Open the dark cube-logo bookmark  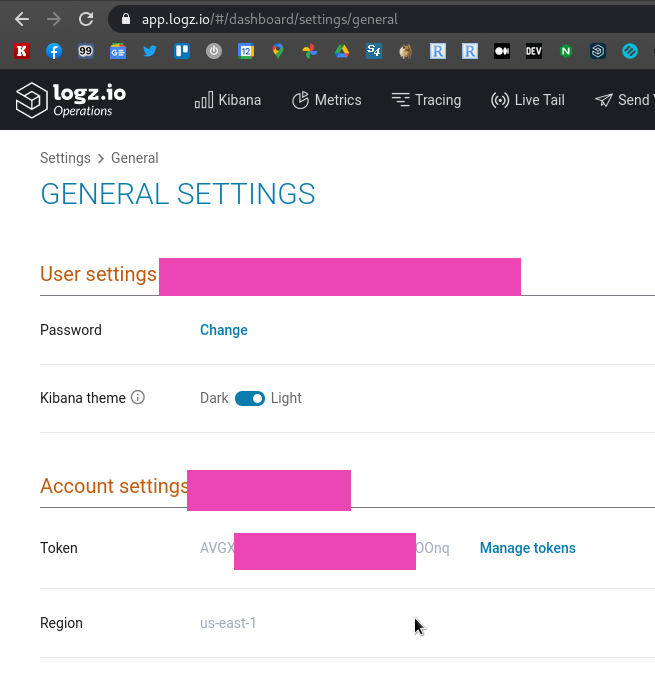tap(598, 51)
